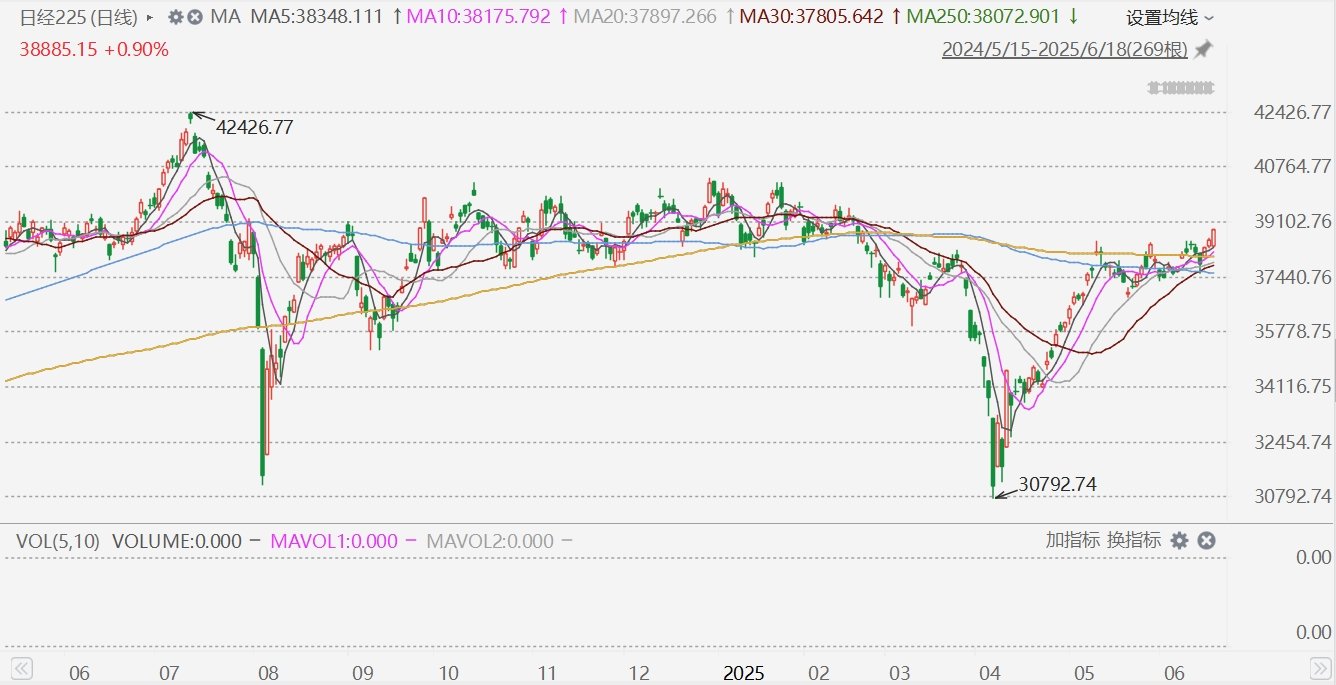Screen dimensions: 1336x685
Task: Click the 30792.74 low price annotation
Action: [1058, 484]
